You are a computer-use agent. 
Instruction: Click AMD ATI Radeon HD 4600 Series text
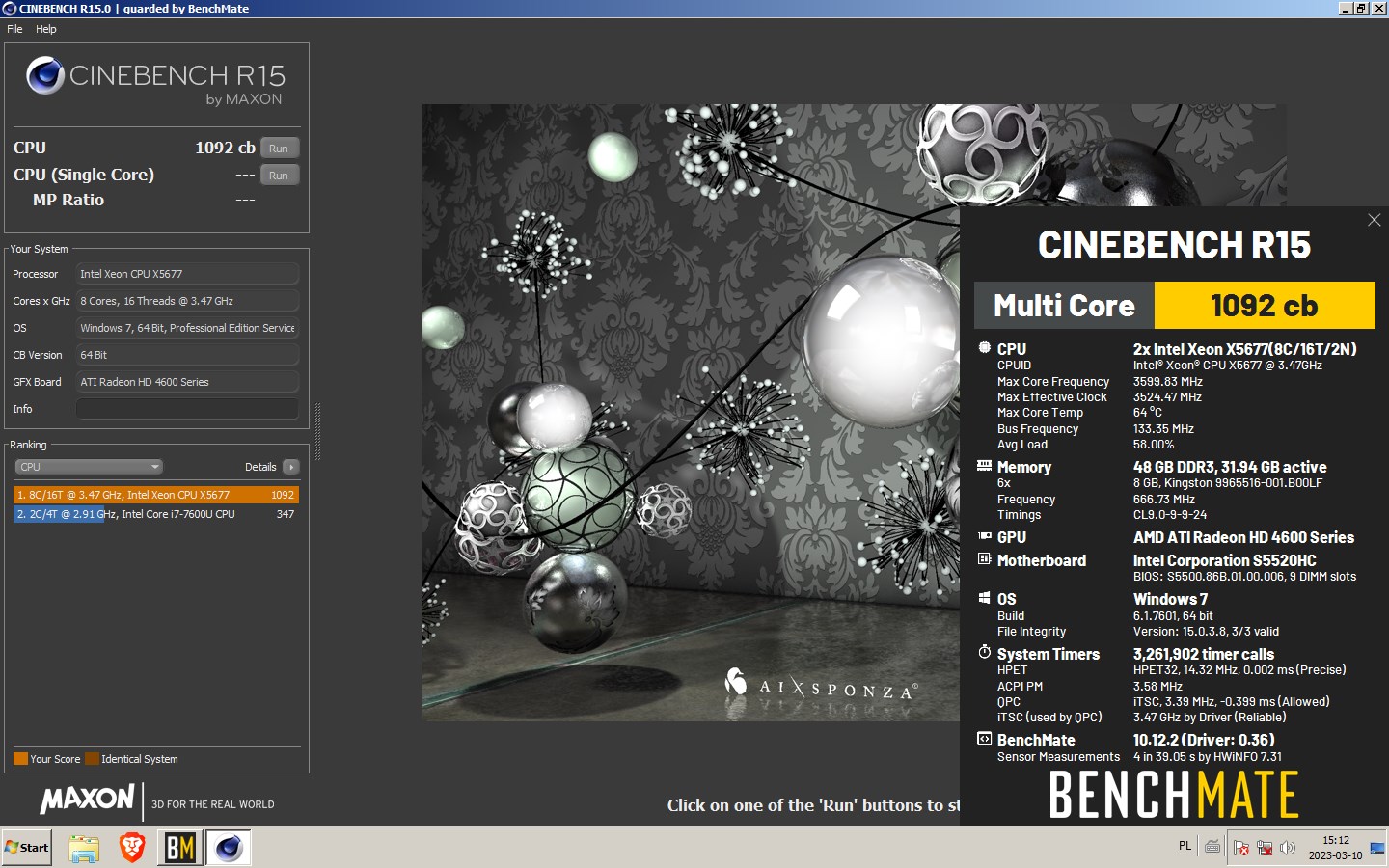click(1243, 537)
